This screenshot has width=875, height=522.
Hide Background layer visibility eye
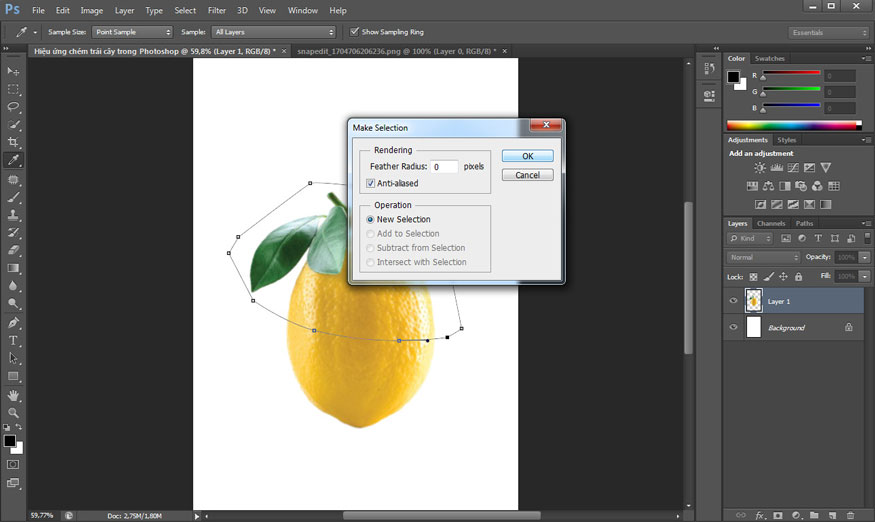733,327
